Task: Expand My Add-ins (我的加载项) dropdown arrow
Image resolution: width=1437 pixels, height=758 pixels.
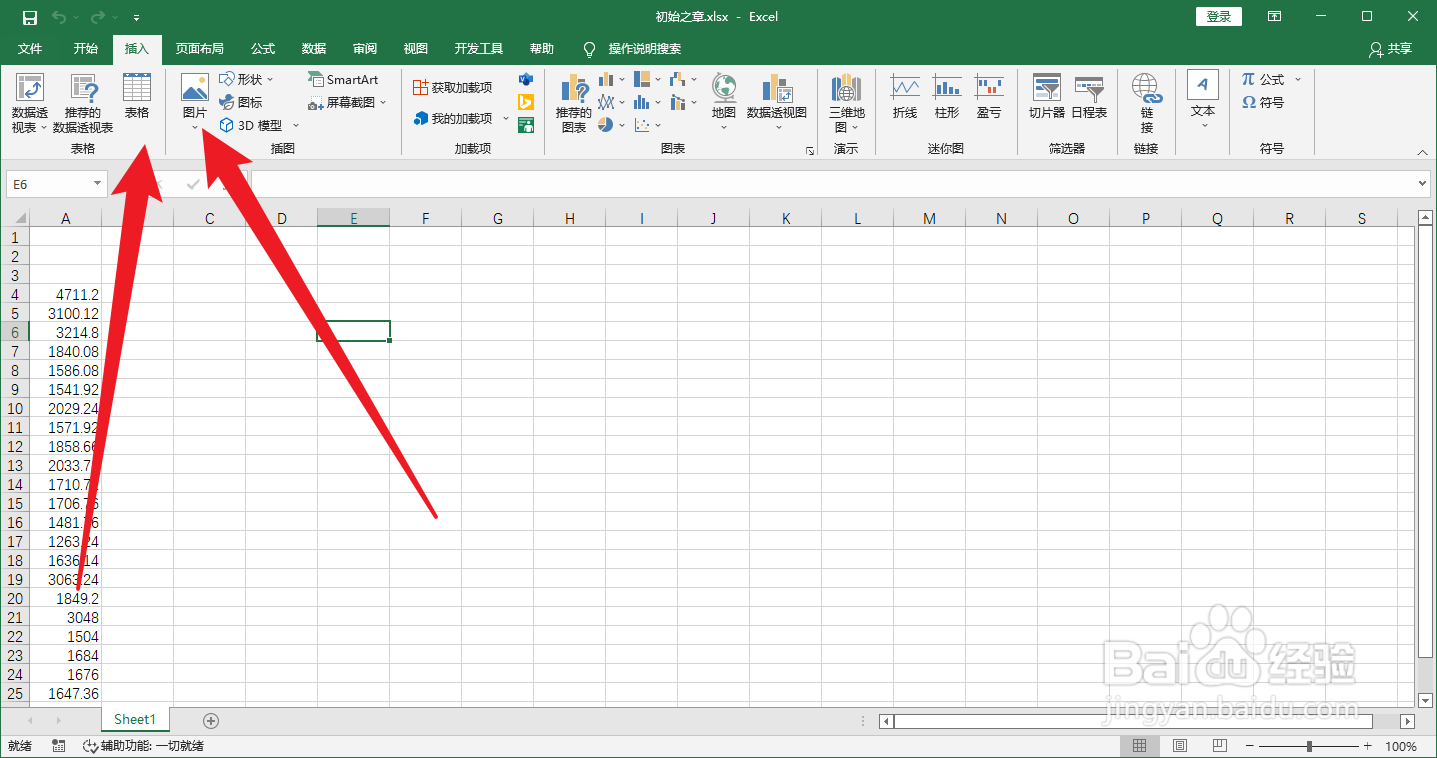Action: click(x=505, y=119)
